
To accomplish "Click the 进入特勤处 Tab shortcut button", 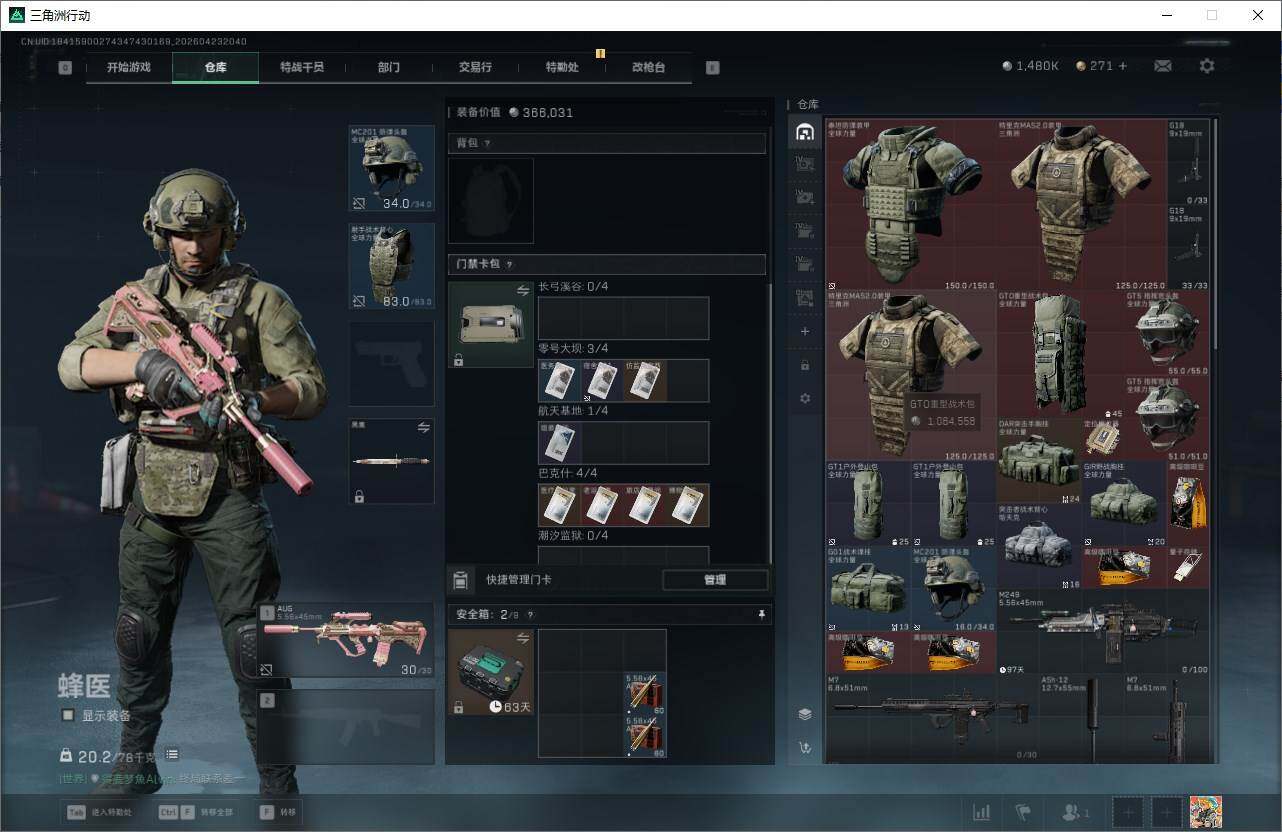I will (x=98, y=812).
